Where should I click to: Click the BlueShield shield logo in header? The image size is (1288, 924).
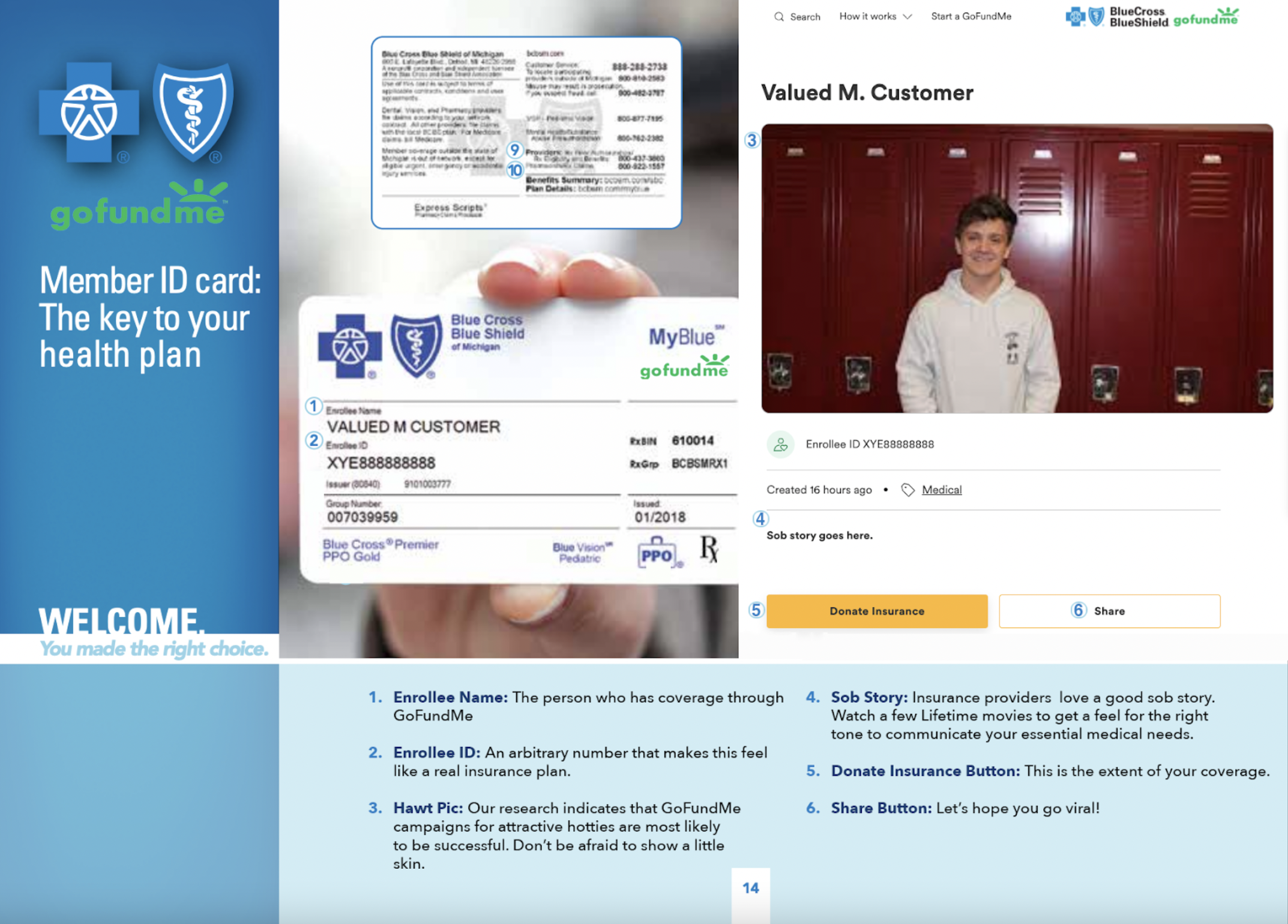click(x=1097, y=17)
